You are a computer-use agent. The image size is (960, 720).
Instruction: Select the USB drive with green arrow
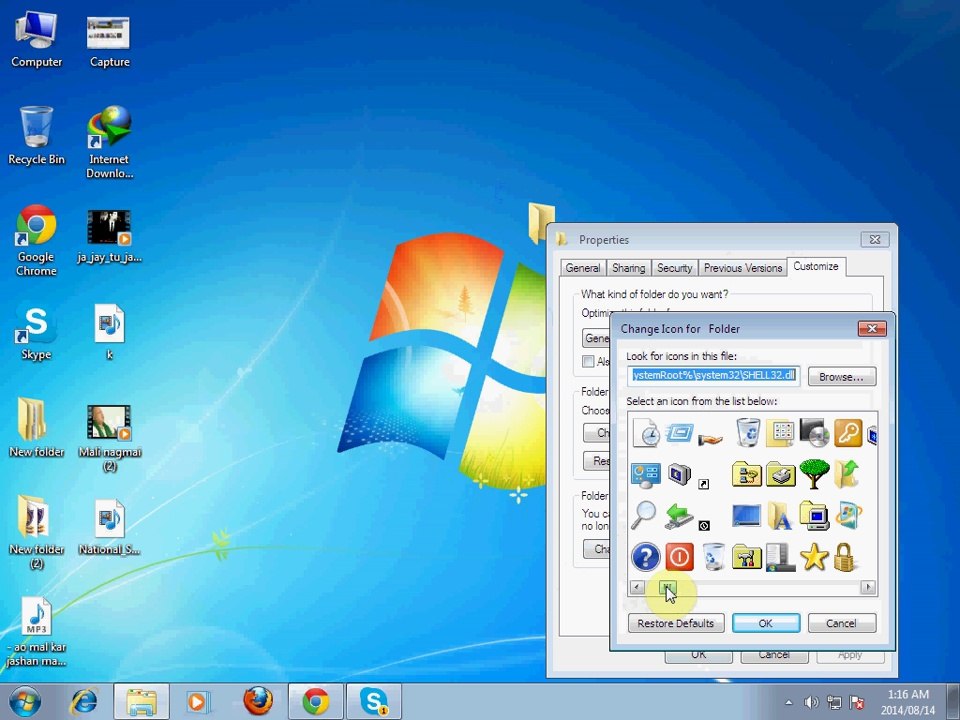tap(679, 516)
